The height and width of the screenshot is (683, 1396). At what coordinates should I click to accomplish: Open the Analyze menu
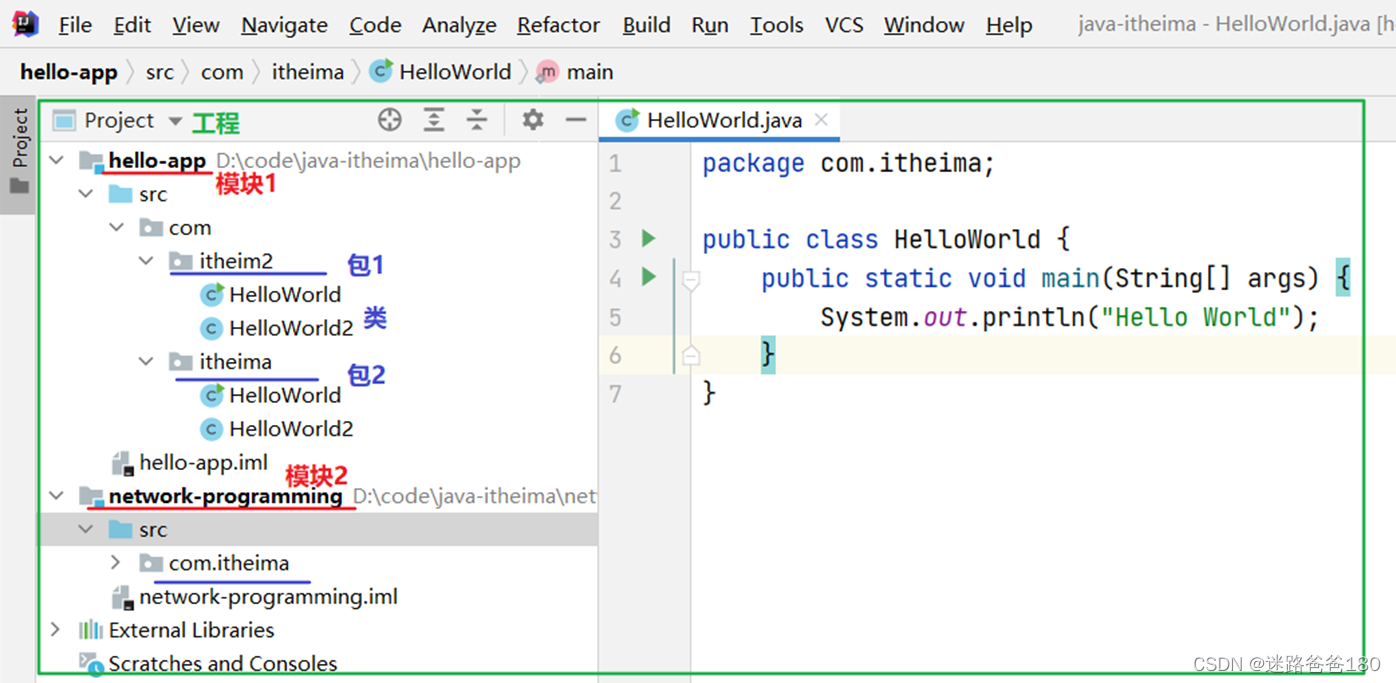[459, 25]
